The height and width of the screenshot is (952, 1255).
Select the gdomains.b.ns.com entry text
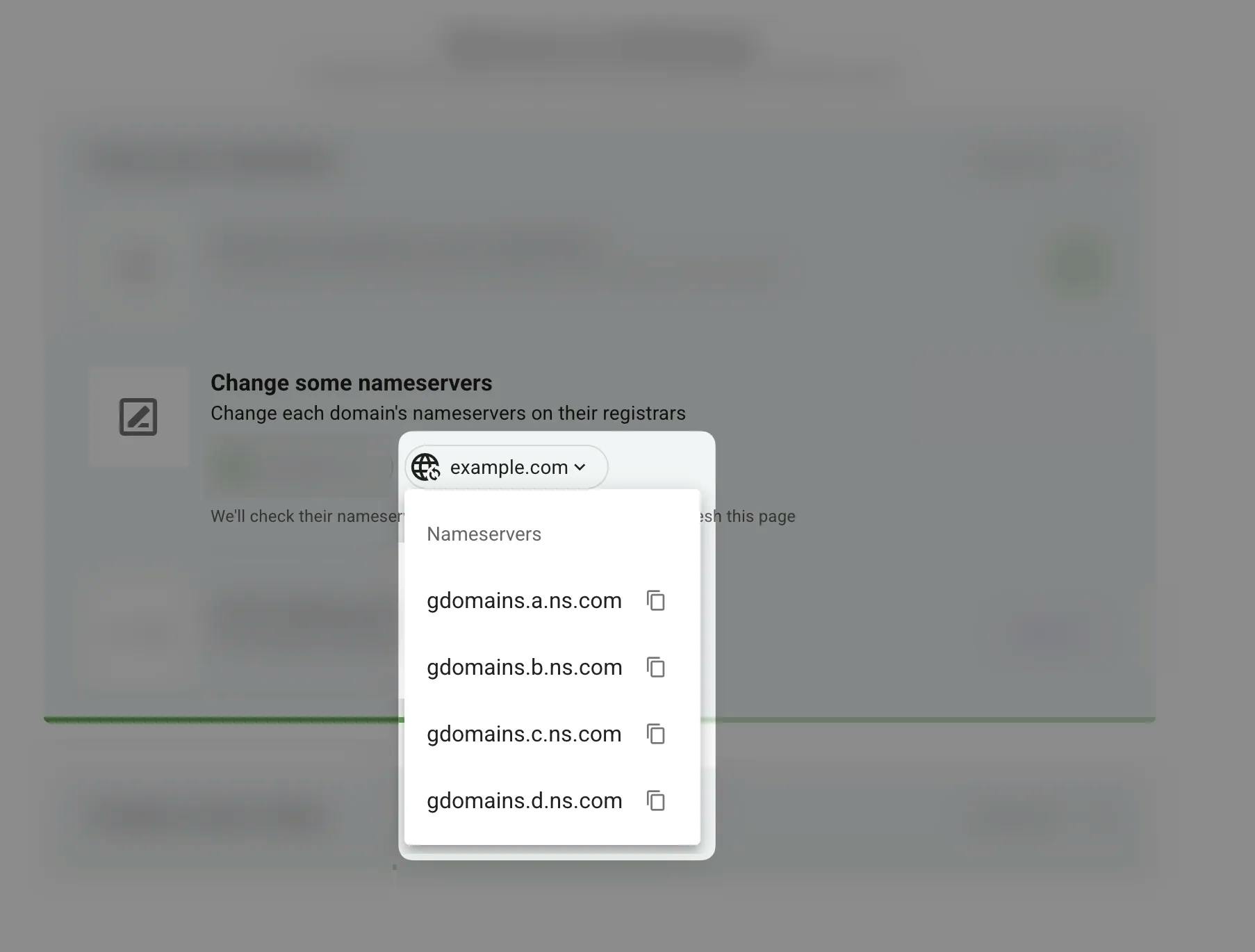524,667
